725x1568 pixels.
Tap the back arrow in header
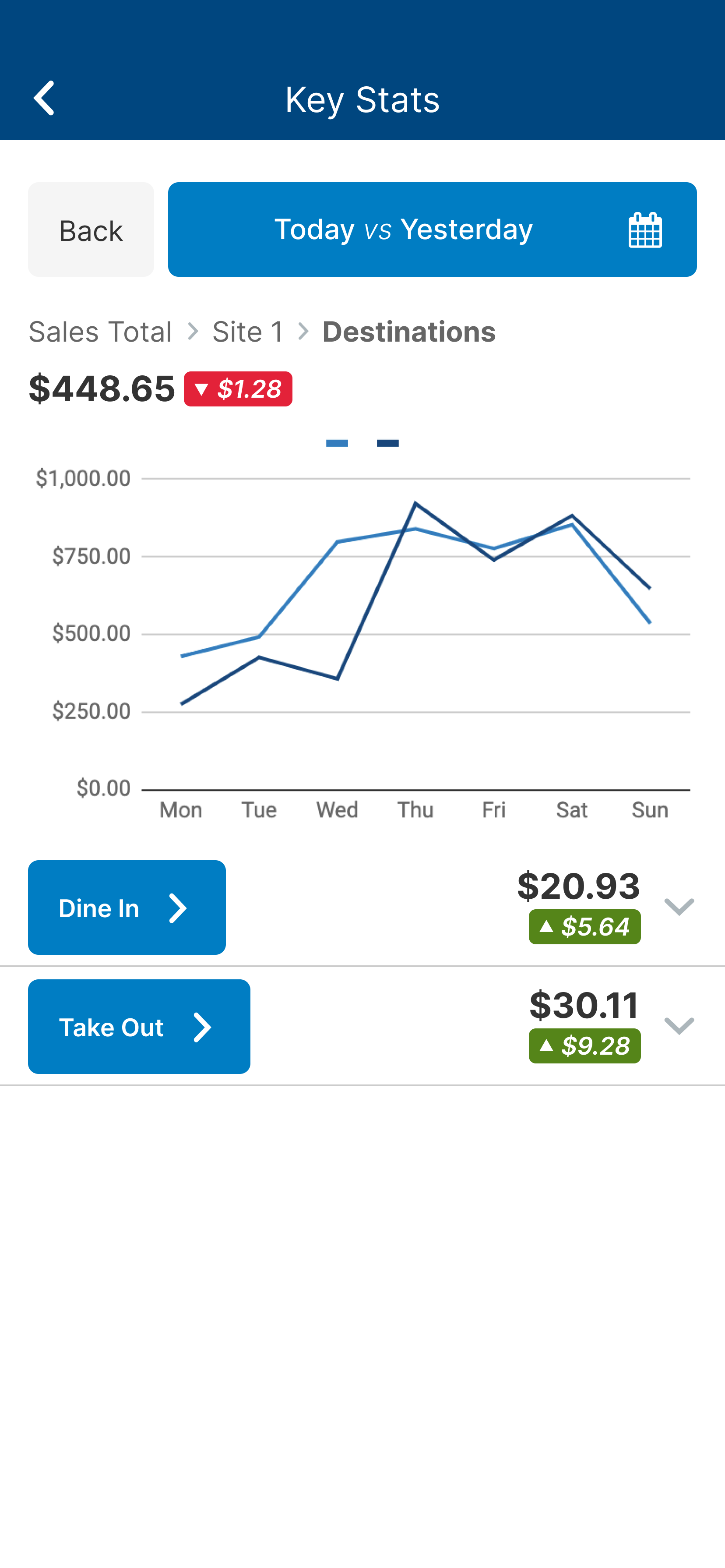(x=44, y=99)
